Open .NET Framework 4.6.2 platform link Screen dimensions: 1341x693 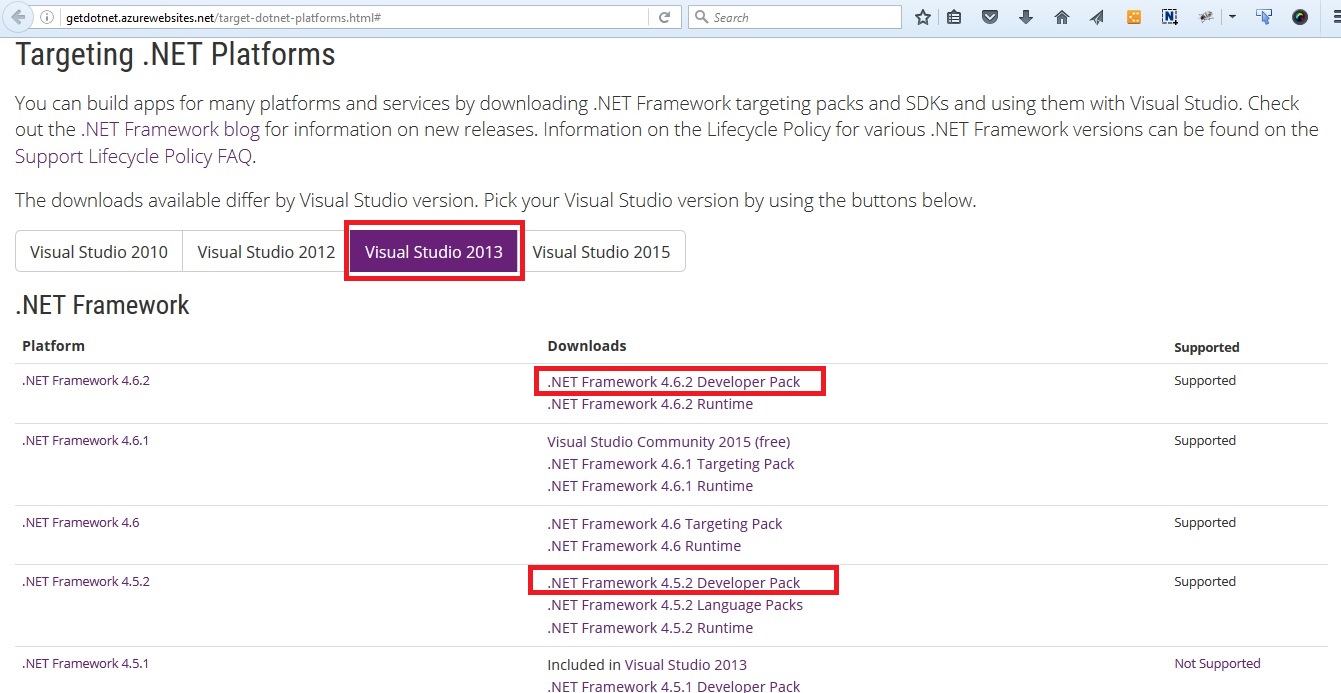[86, 381]
